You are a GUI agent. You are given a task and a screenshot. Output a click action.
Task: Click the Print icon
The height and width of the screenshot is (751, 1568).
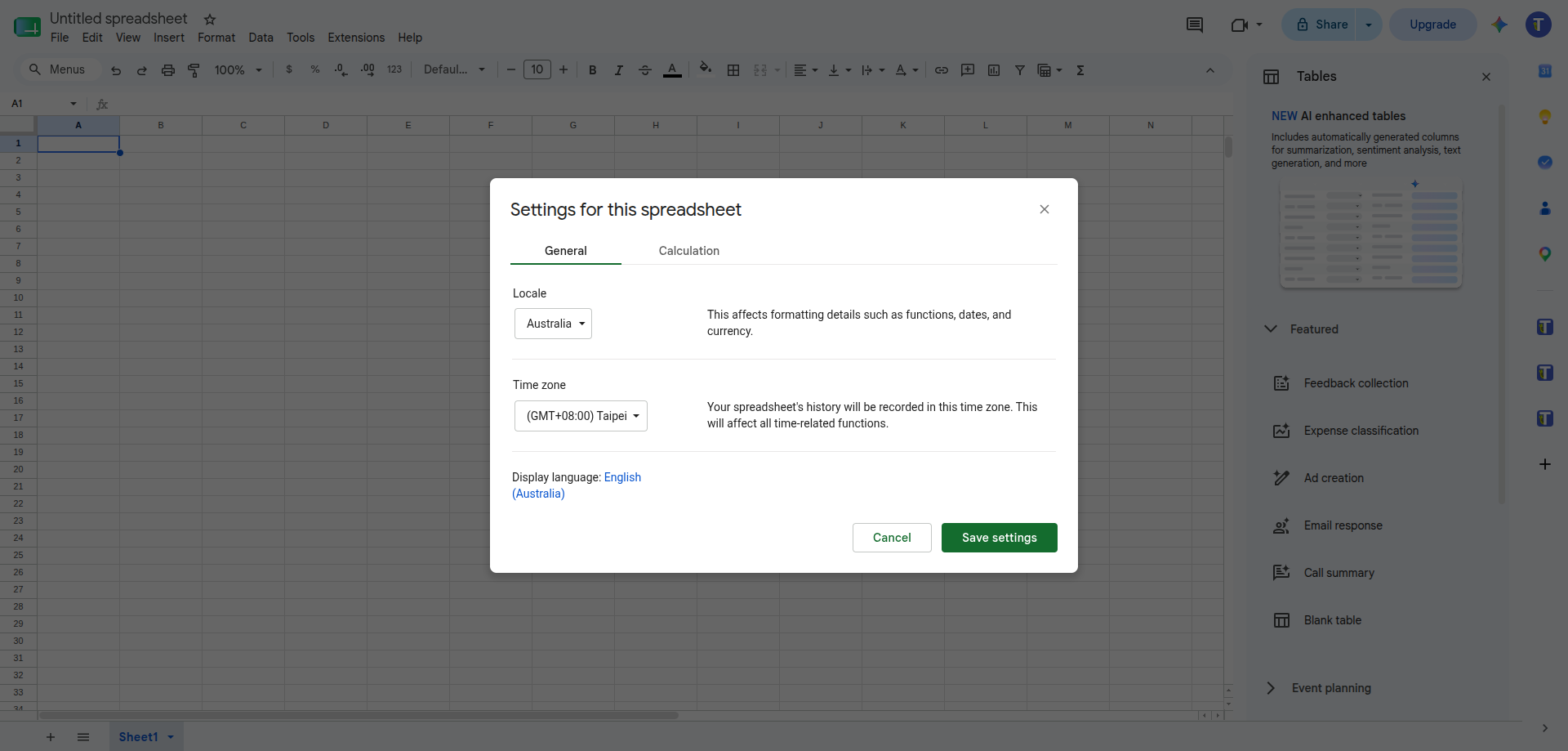(168, 70)
